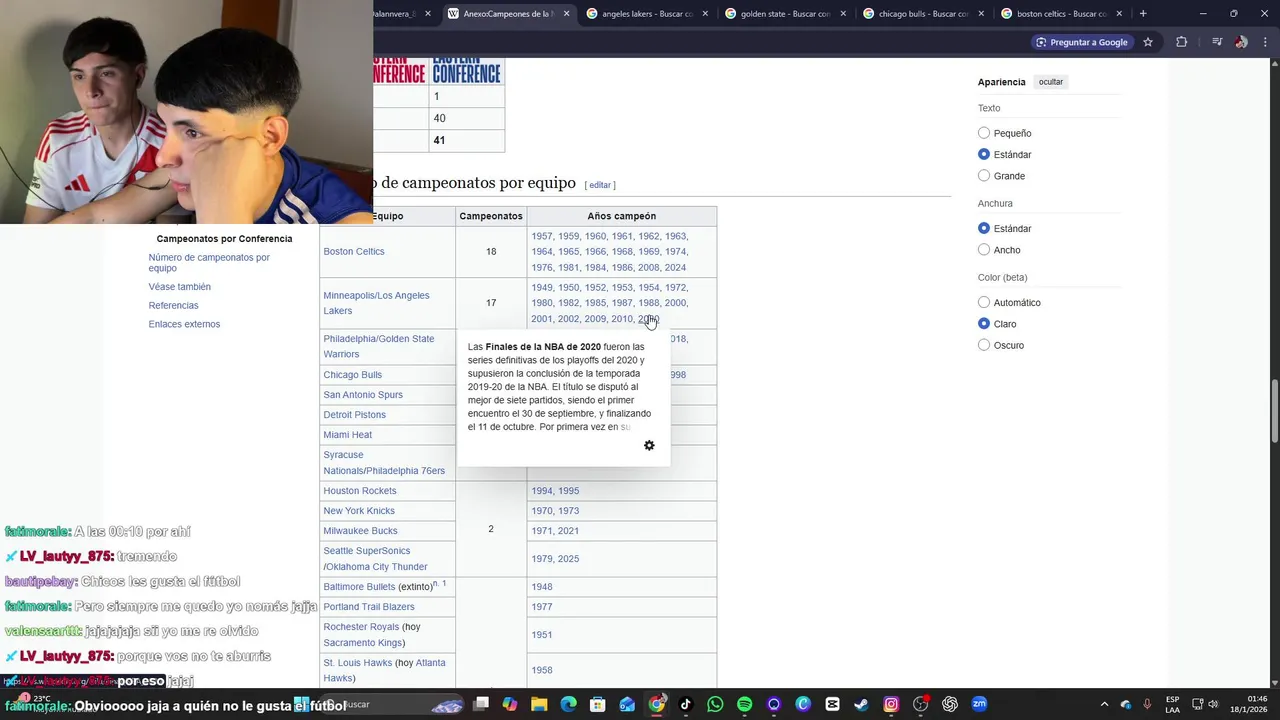The image size is (1280, 720).
Task: Bookmark this page with the star icon
Action: (1148, 42)
